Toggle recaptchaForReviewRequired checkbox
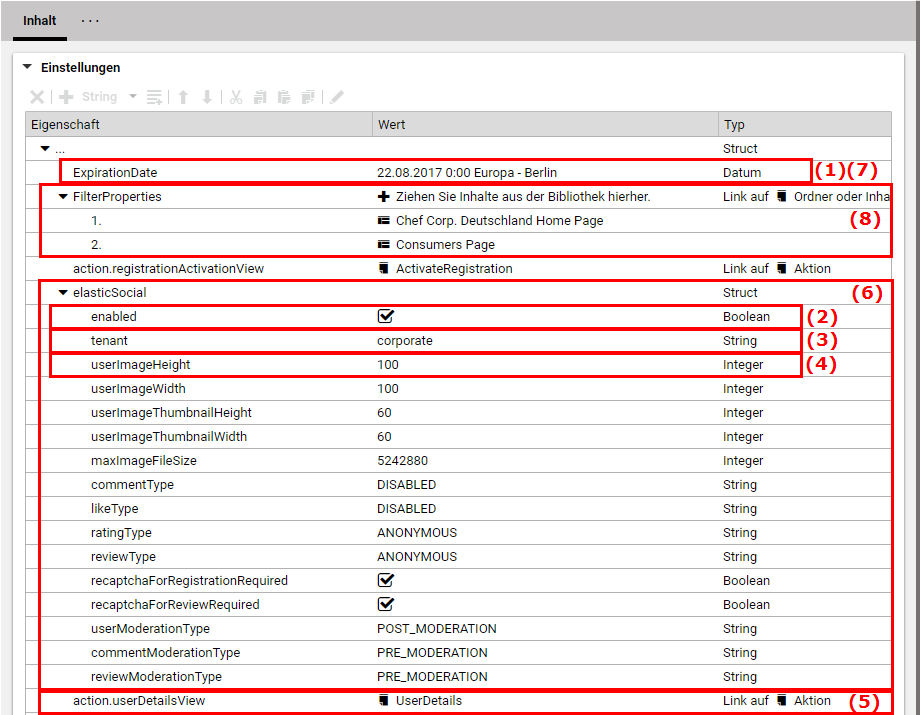This screenshot has width=920, height=715. pos(385,604)
